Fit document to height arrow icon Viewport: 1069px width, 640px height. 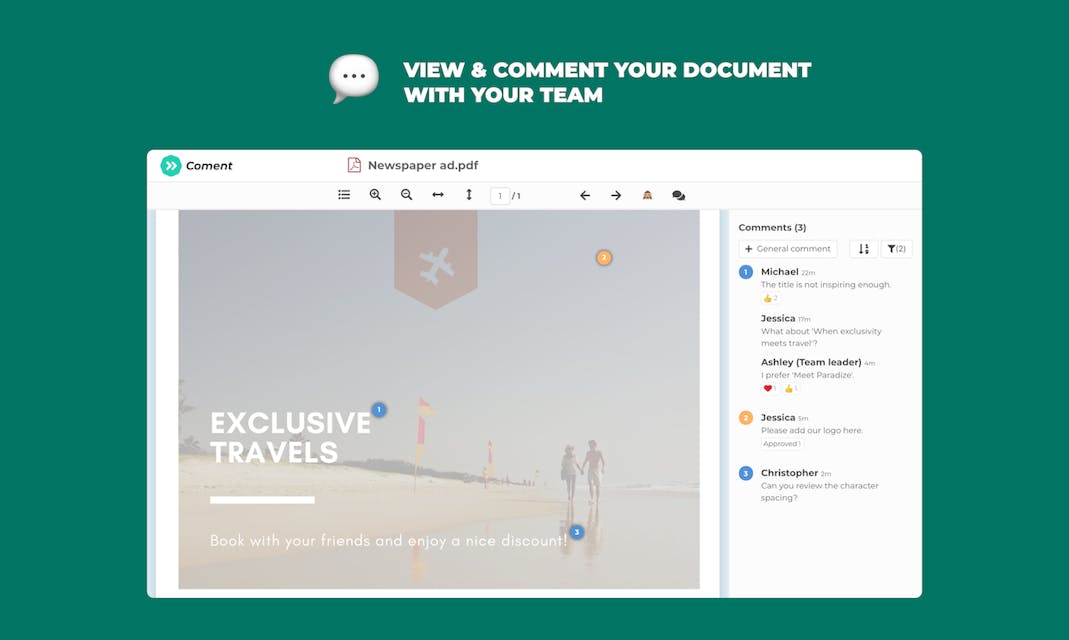tap(469, 195)
